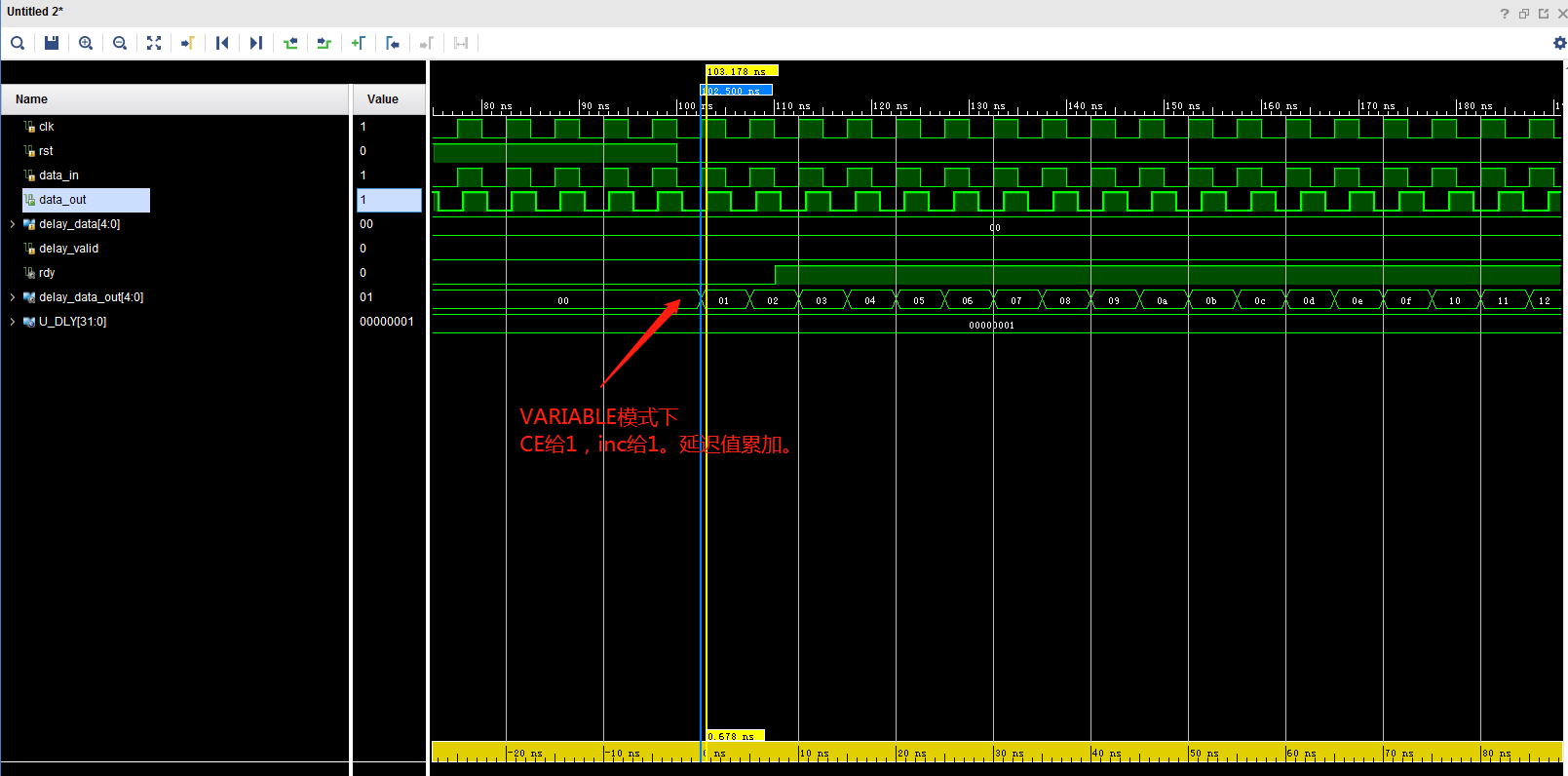1568x776 pixels.
Task: Save the waveform configuration
Action: click(x=52, y=43)
